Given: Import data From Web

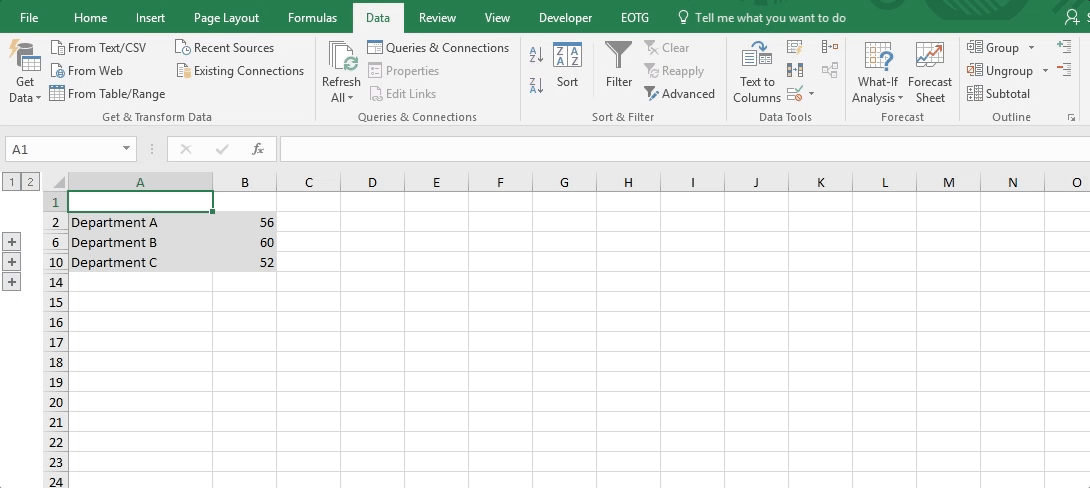Looking at the screenshot, I should [87, 71].
